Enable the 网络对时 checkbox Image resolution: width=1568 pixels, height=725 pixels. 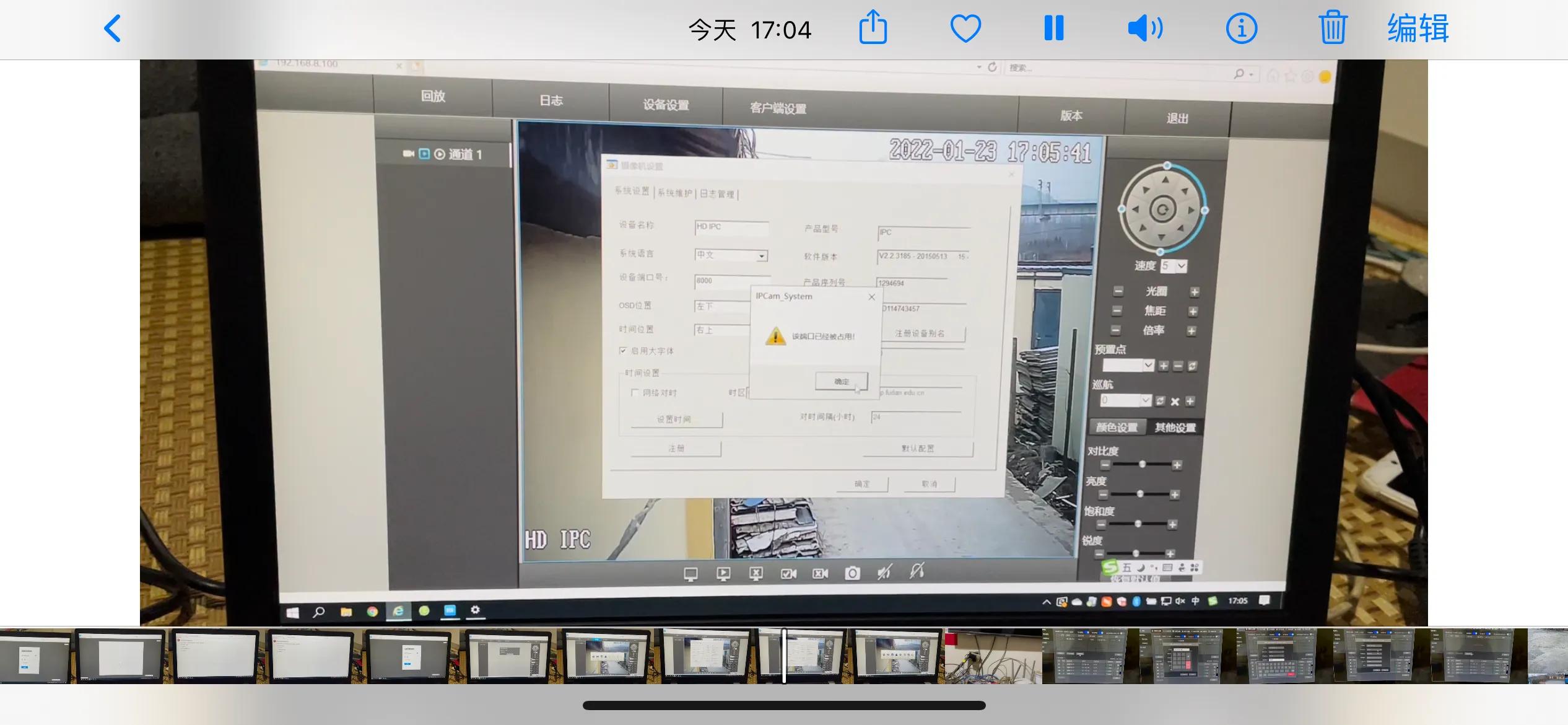(x=635, y=393)
